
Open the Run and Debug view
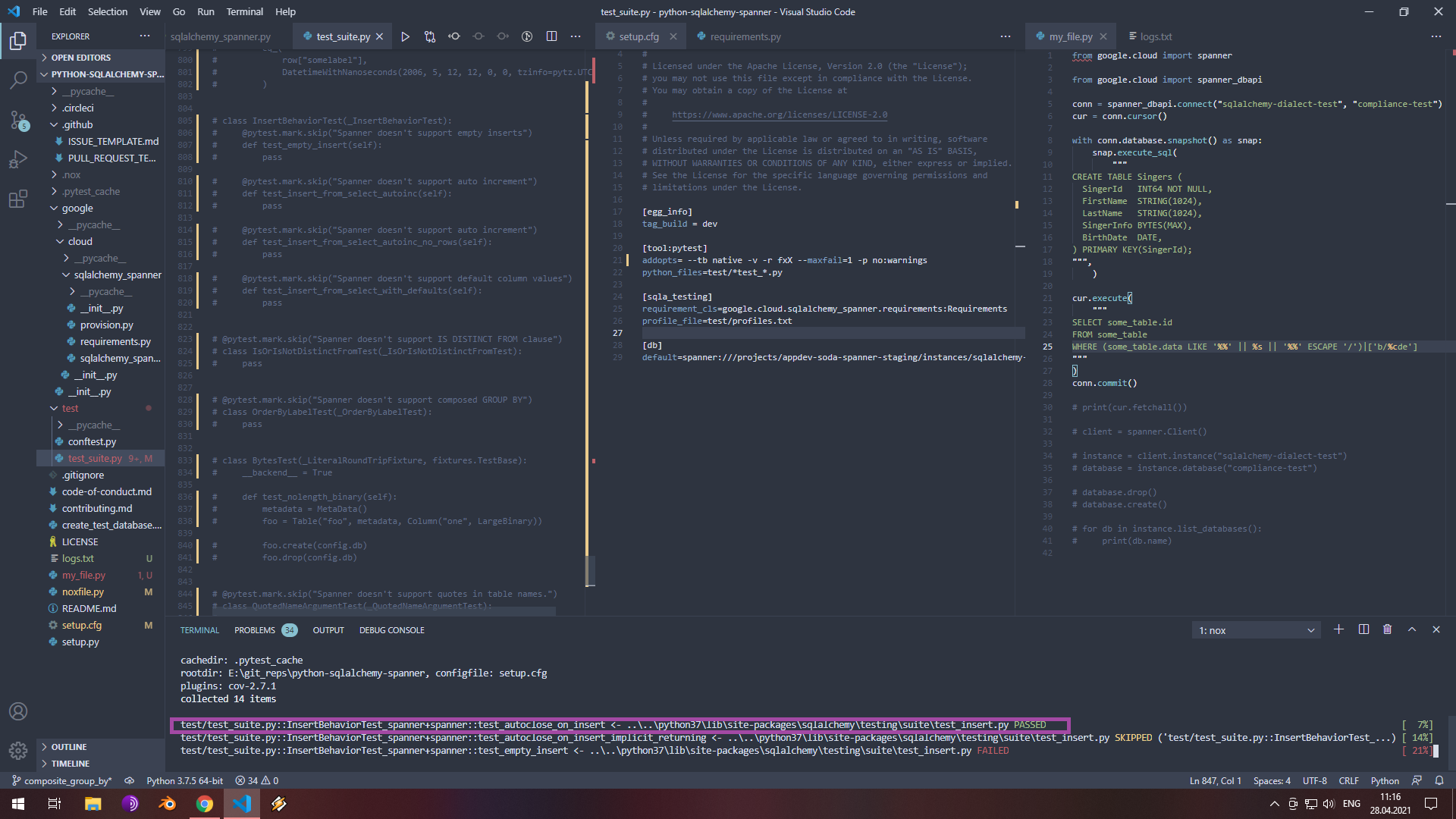point(18,159)
